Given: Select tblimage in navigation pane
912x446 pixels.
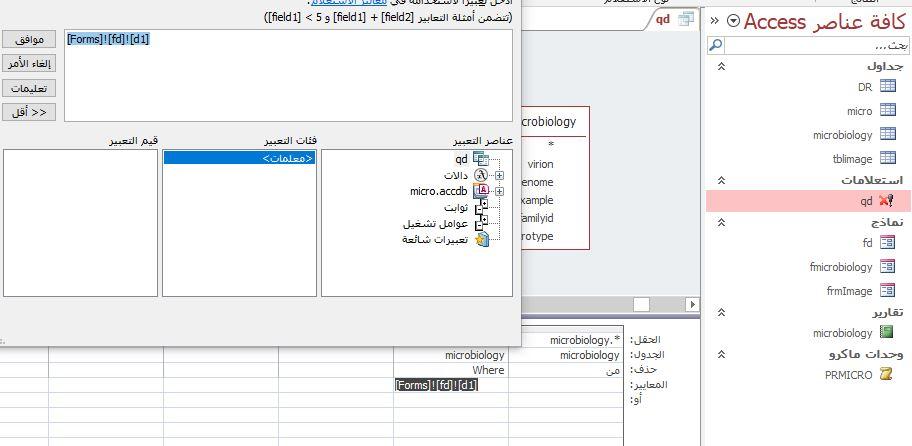Looking at the screenshot, I should coord(853,159).
